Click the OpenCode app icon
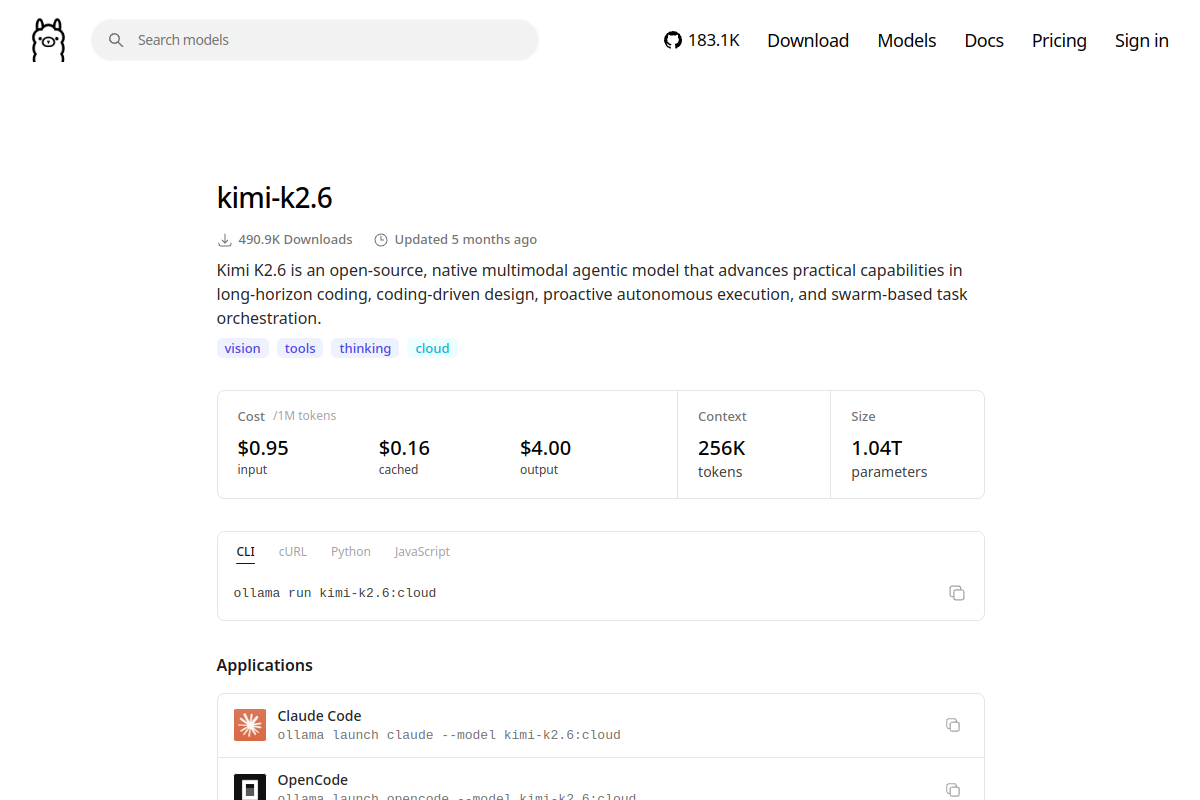 (x=250, y=787)
